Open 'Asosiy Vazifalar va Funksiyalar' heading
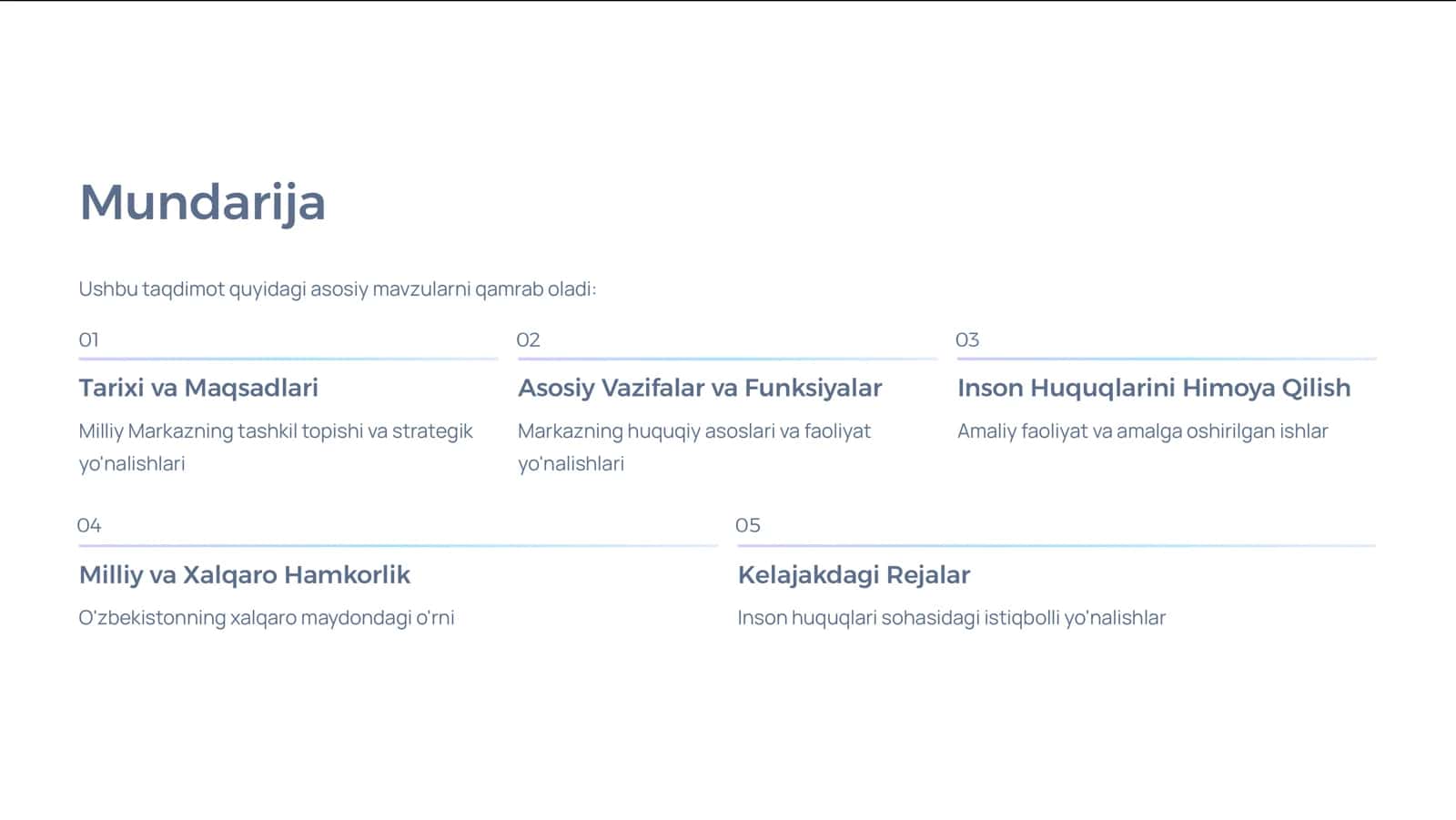Image resolution: width=1456 pixels, height=820 pixels. pyautogui.click(x=700, y=388)
